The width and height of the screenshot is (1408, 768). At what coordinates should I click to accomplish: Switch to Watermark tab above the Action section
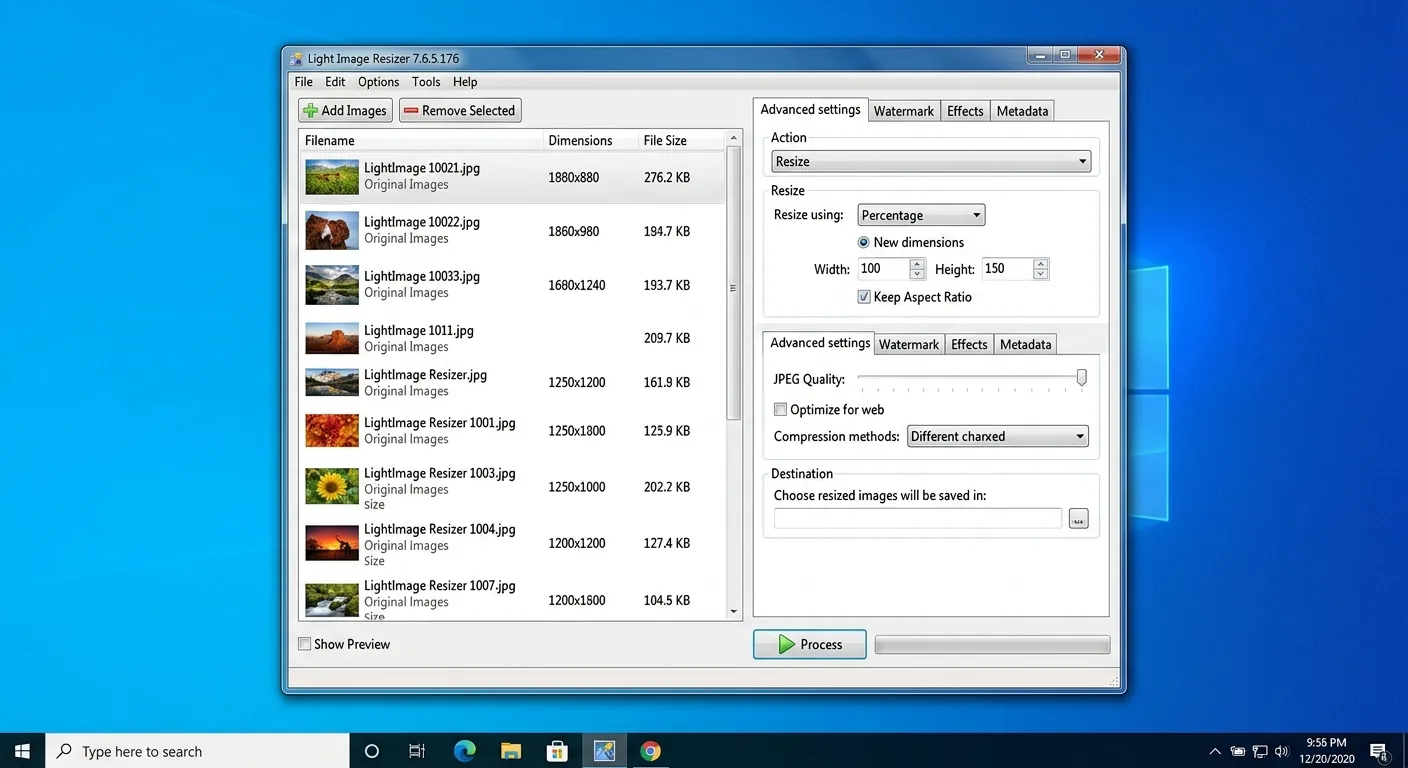tap(904, 111)
